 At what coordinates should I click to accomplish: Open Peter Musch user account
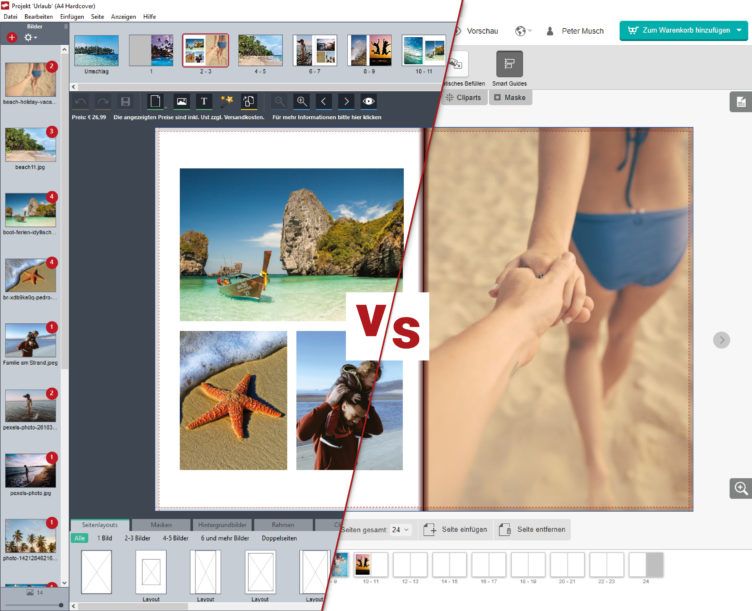(575, 31)
